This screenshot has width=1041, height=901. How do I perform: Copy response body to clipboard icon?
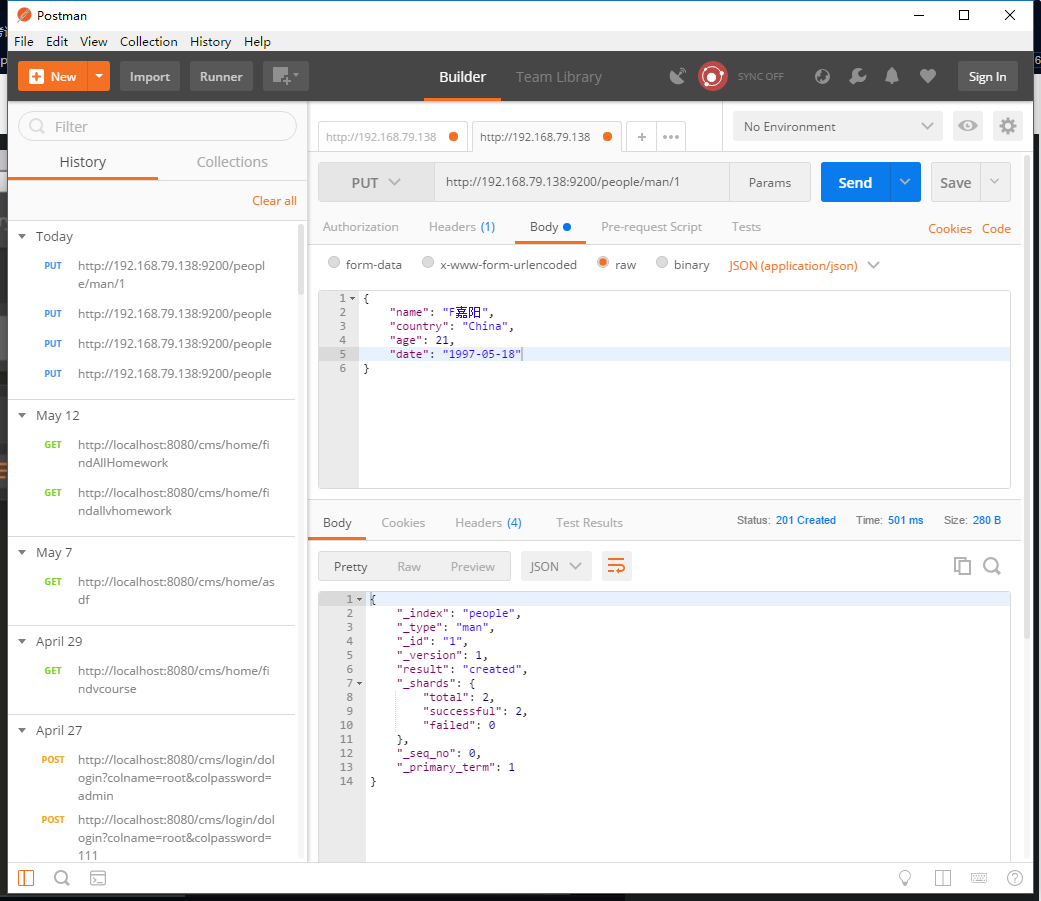point(962,566)
